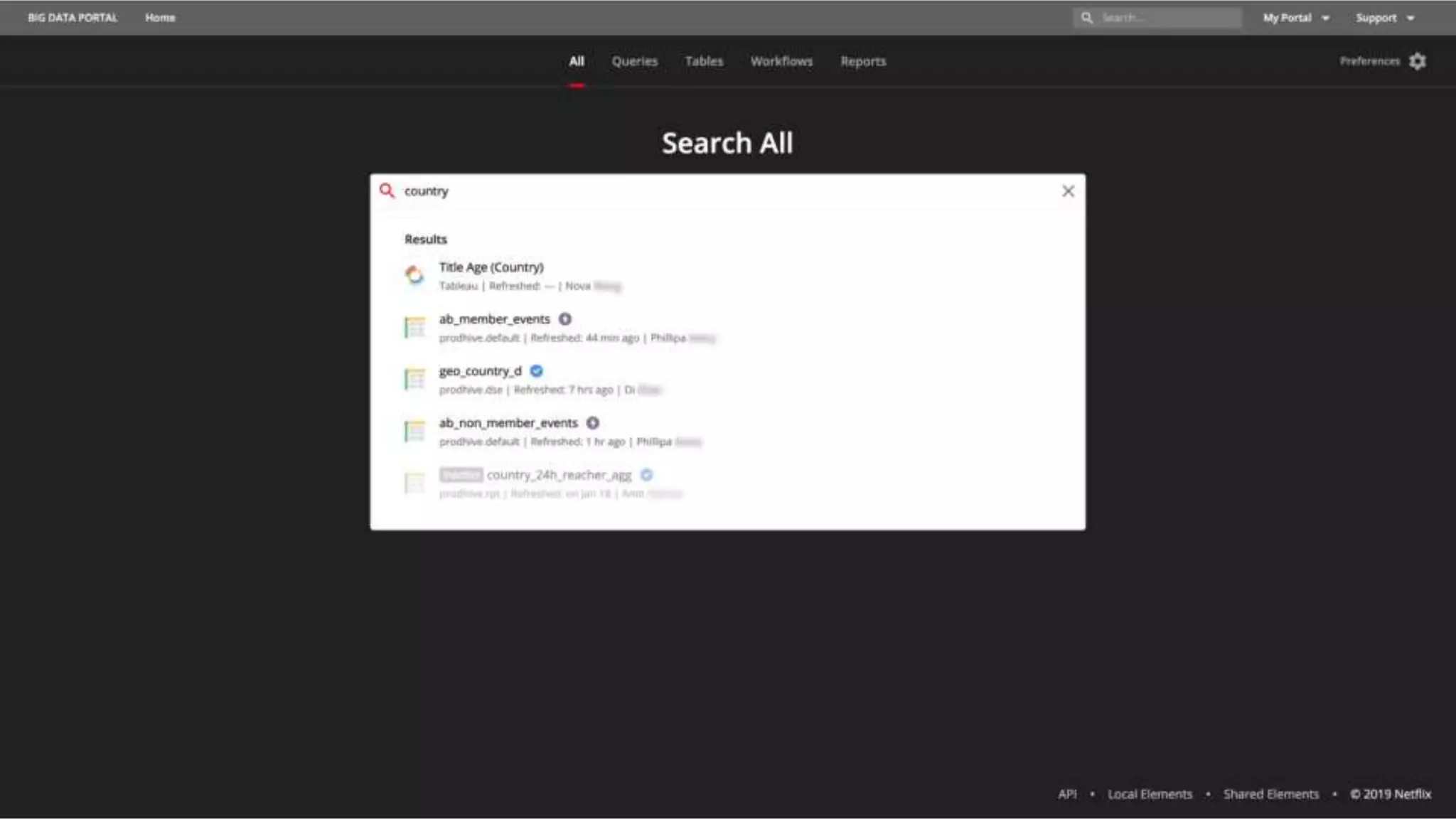Switch to the Tables tab
This screenshot has width=1456, height=819.
[704, 61]
